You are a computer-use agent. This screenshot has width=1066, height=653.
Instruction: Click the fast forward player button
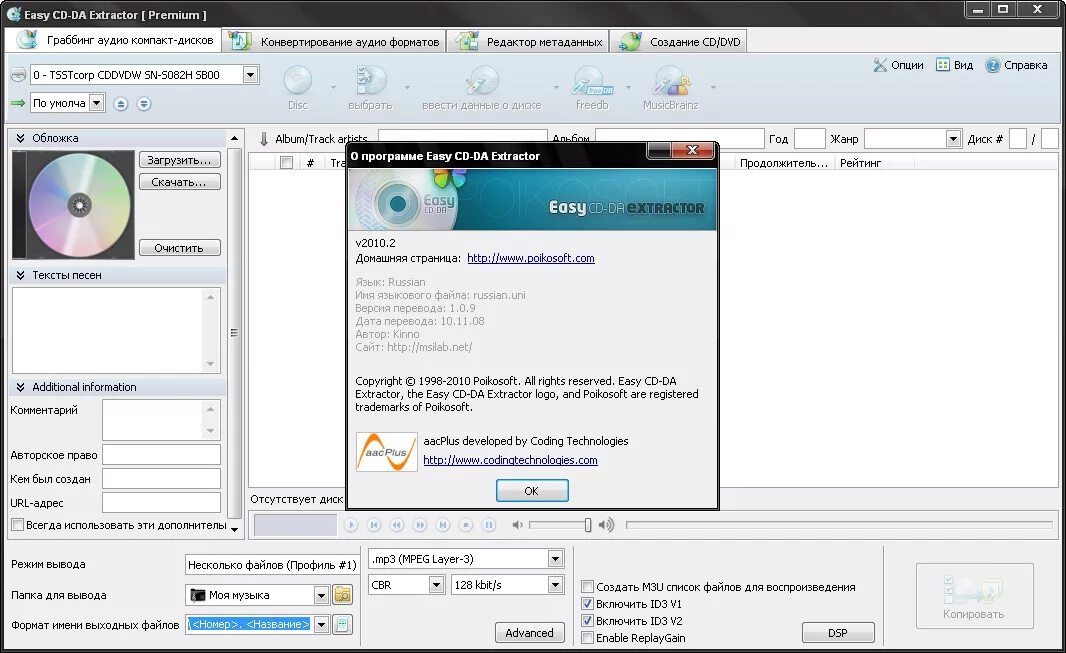tap(420, 525)
